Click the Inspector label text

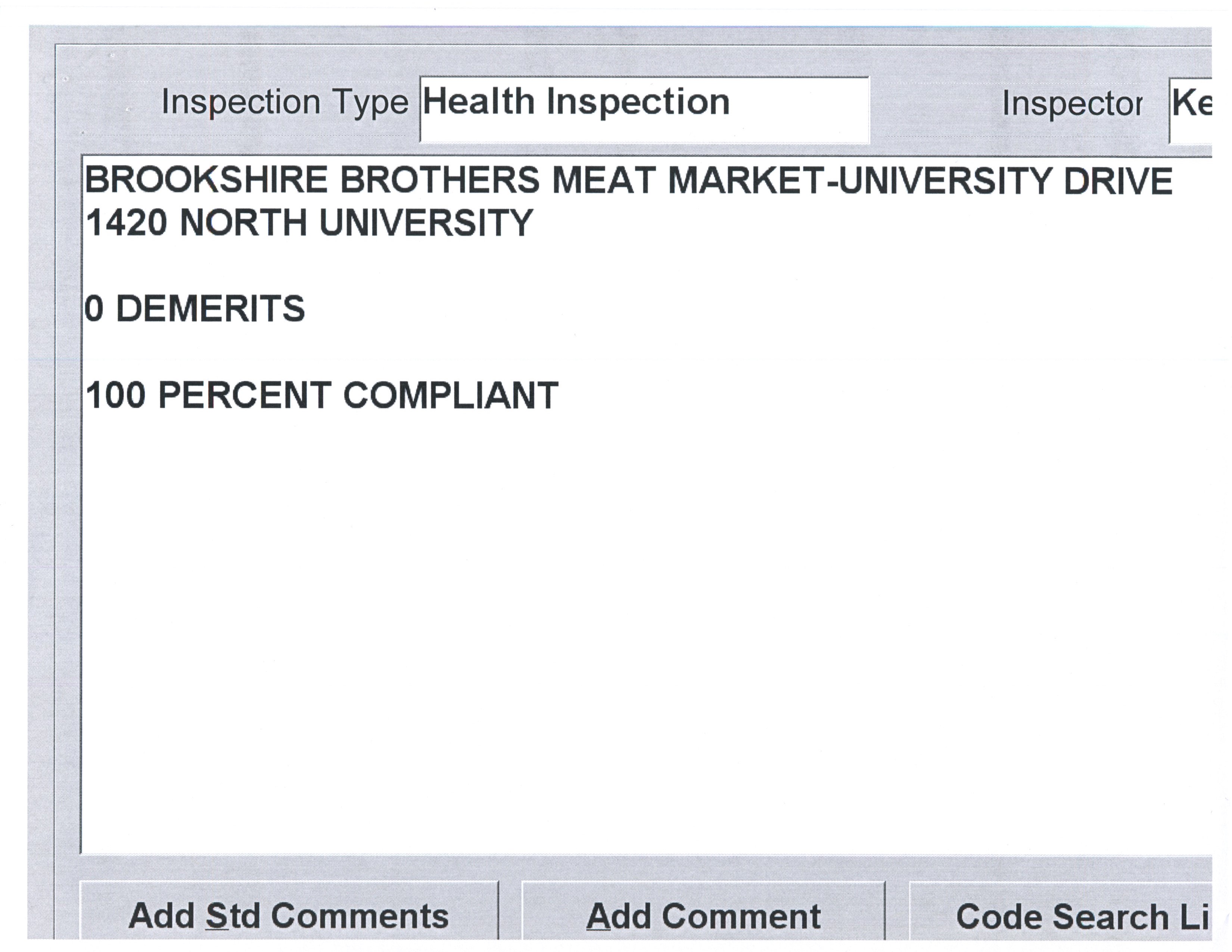tap(1072, 104)
